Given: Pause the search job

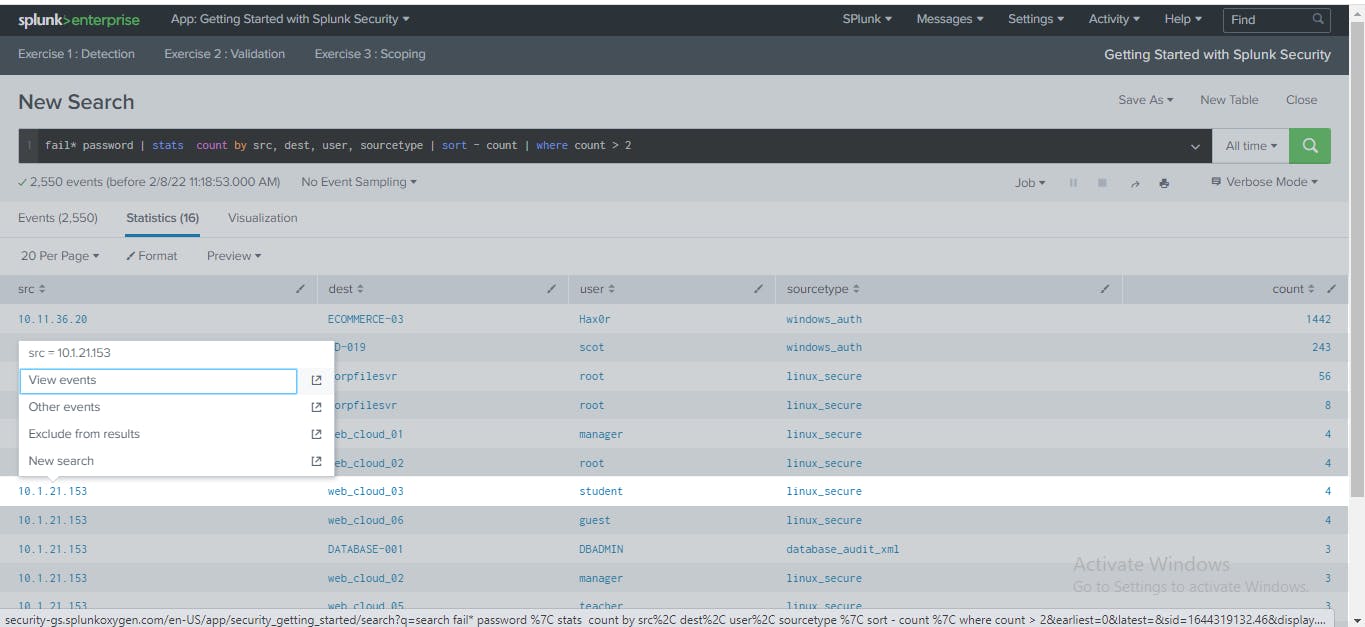Looking at the screenshot, I should pyautogui.click(x=1073, y=183).
